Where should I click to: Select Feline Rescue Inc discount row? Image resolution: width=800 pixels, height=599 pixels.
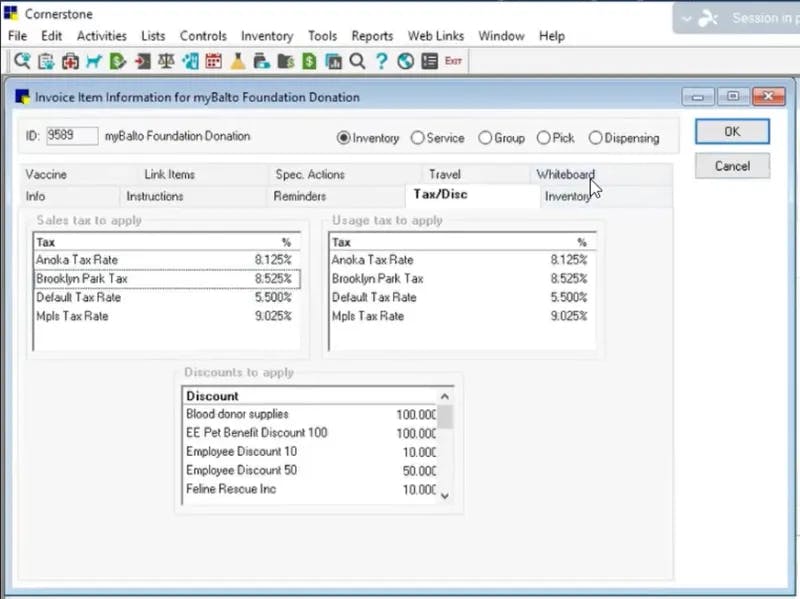[x=310, y=489]
